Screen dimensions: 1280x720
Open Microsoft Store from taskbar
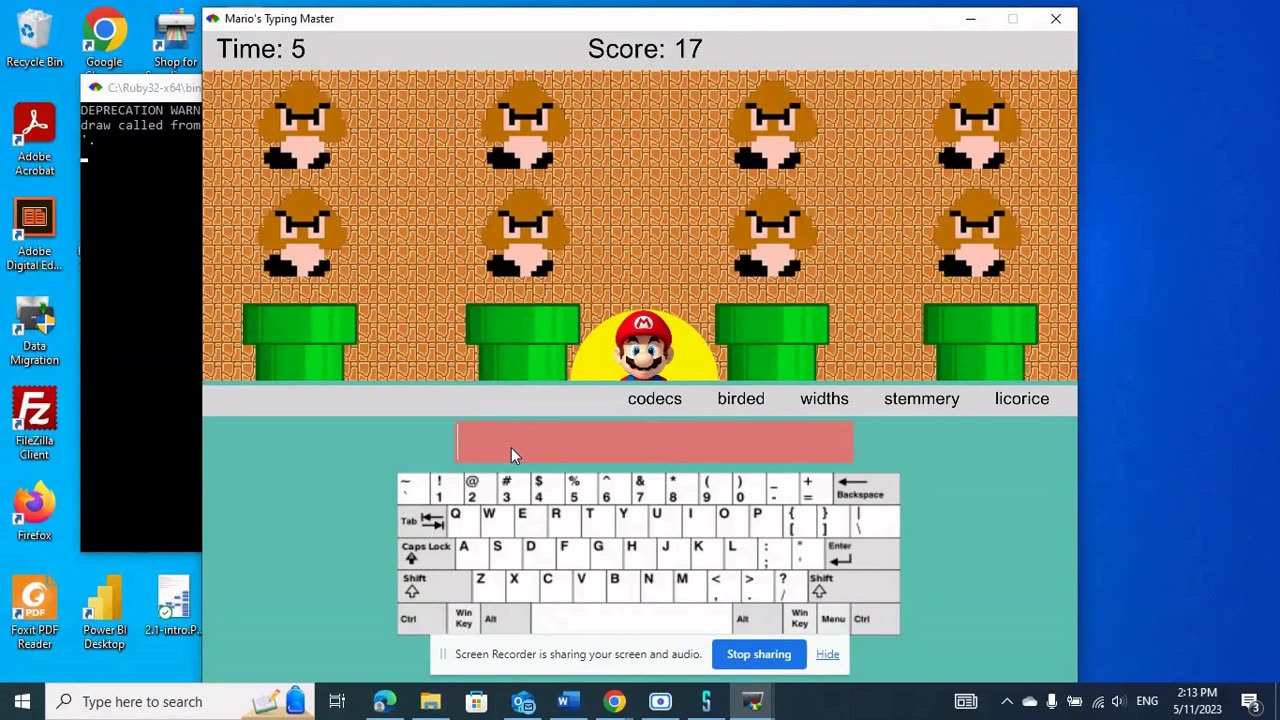(477, 701)
